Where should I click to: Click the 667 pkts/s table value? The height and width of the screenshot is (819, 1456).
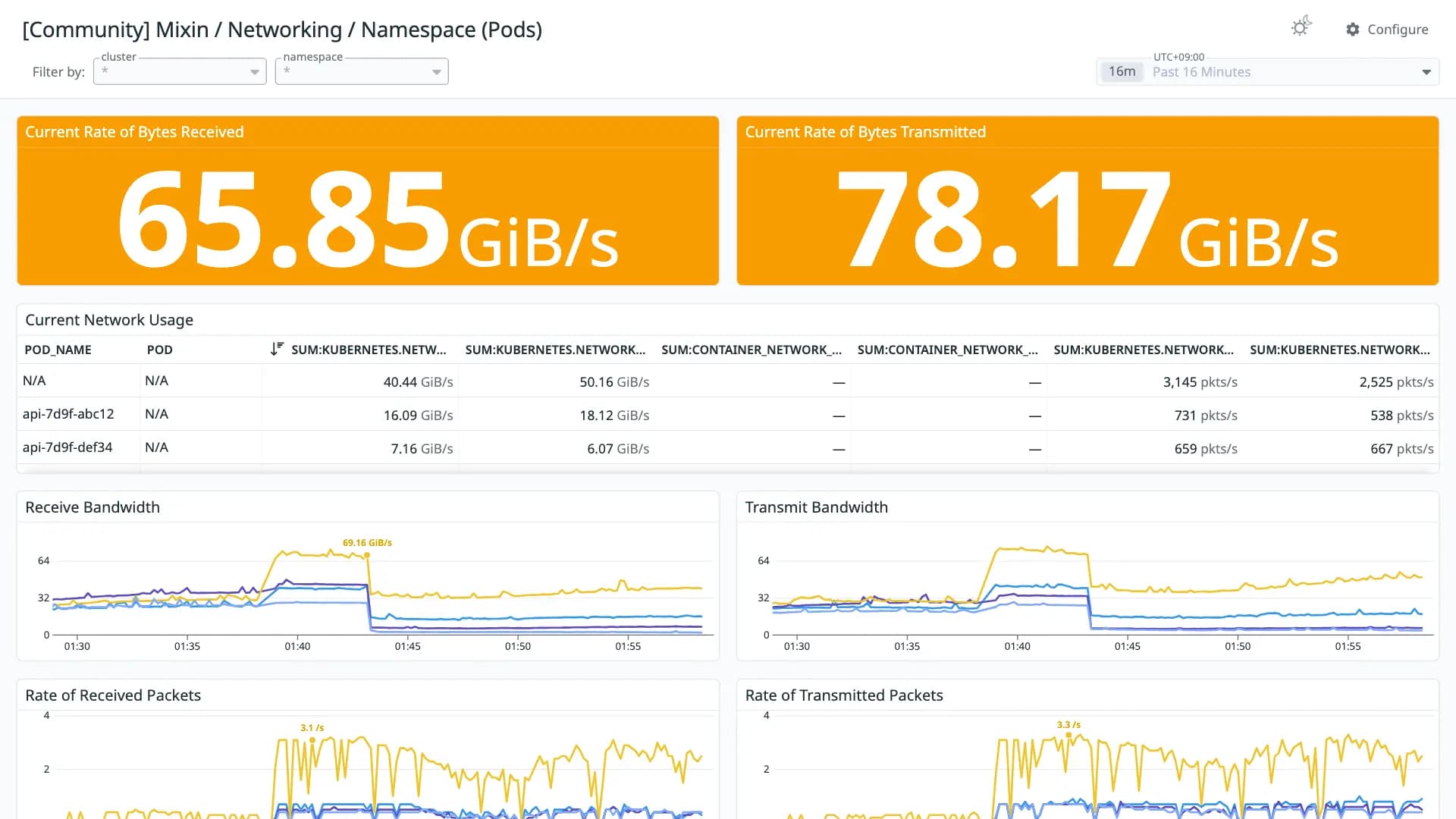(1402, 449)
